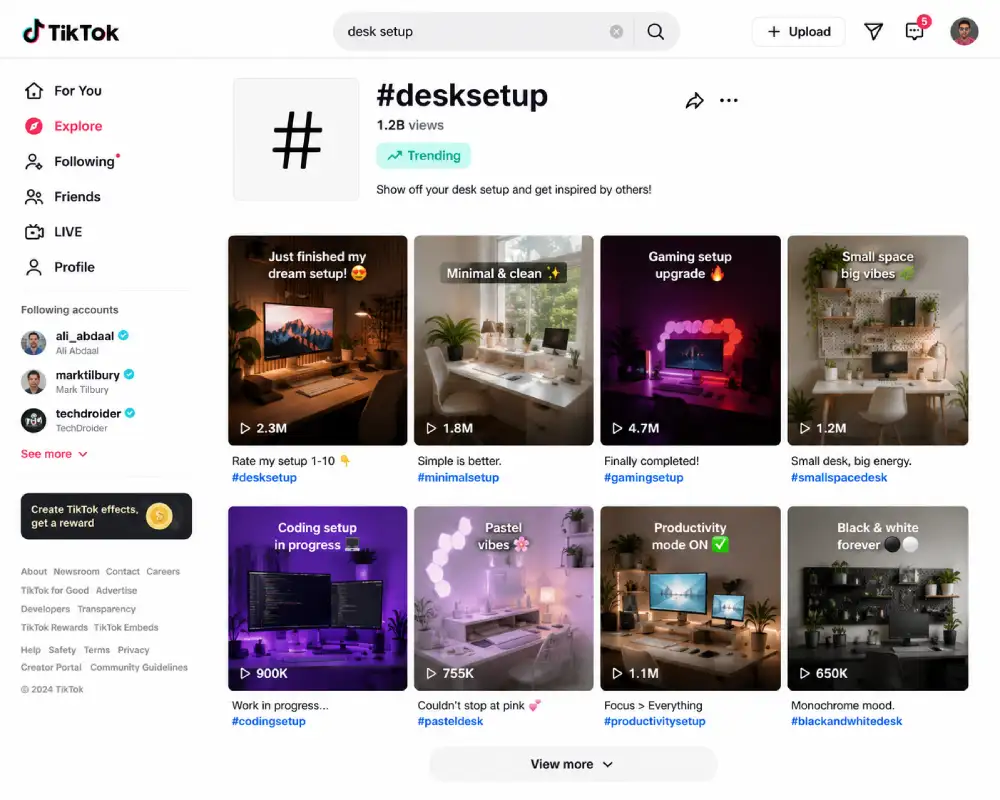
Task: Click the magnifier search icon
Action: 656,31
